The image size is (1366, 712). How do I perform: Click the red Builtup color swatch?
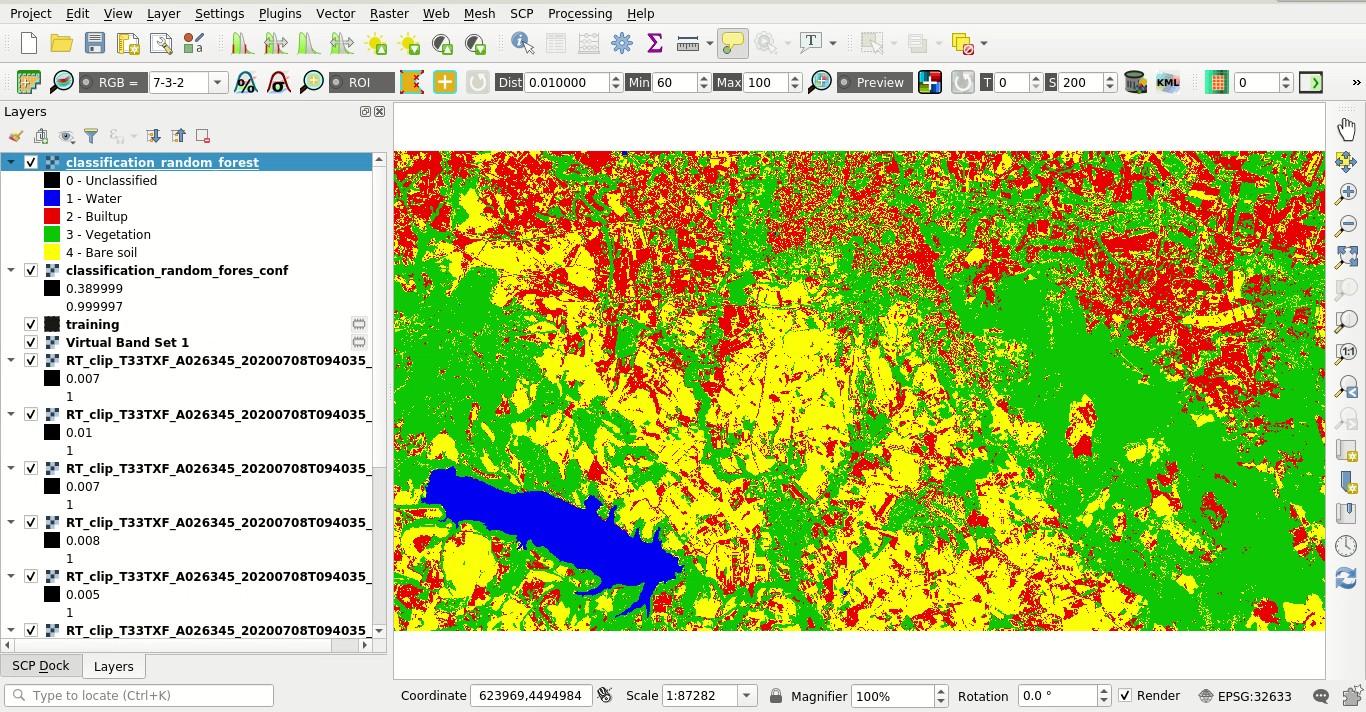click(51, 216)
